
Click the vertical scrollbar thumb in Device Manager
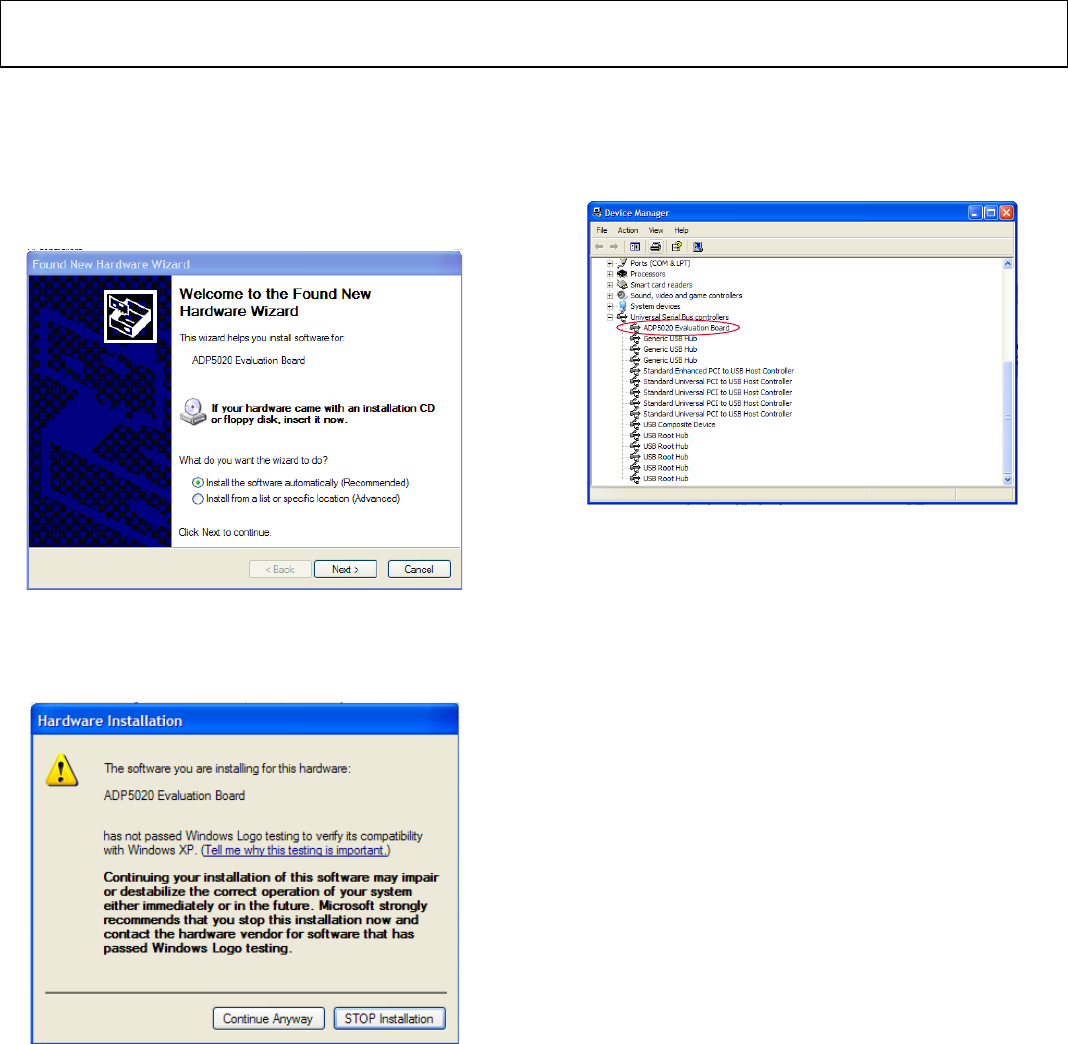tap(1008, 417)
